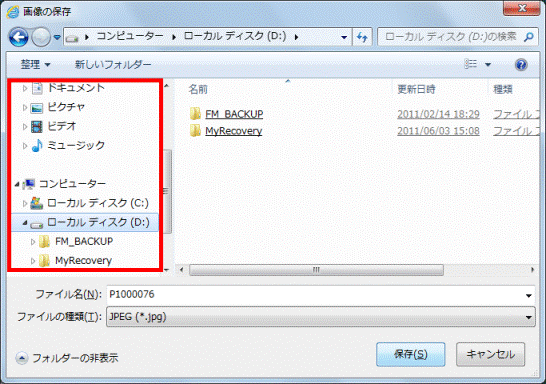Click the コンピューター monitor icon
The width and height of the screenshot is (546, 384).
click(x=29, y=184)
